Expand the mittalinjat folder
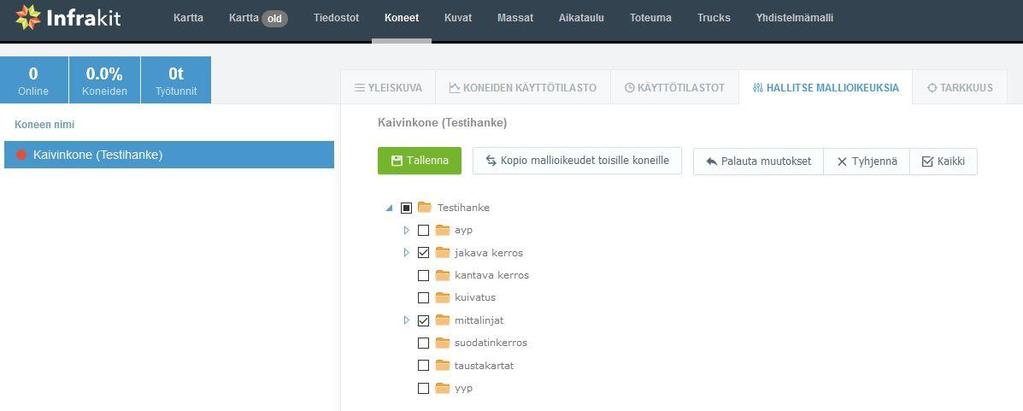The width and height of the screenshot is (1023, 411). (406, 320)
